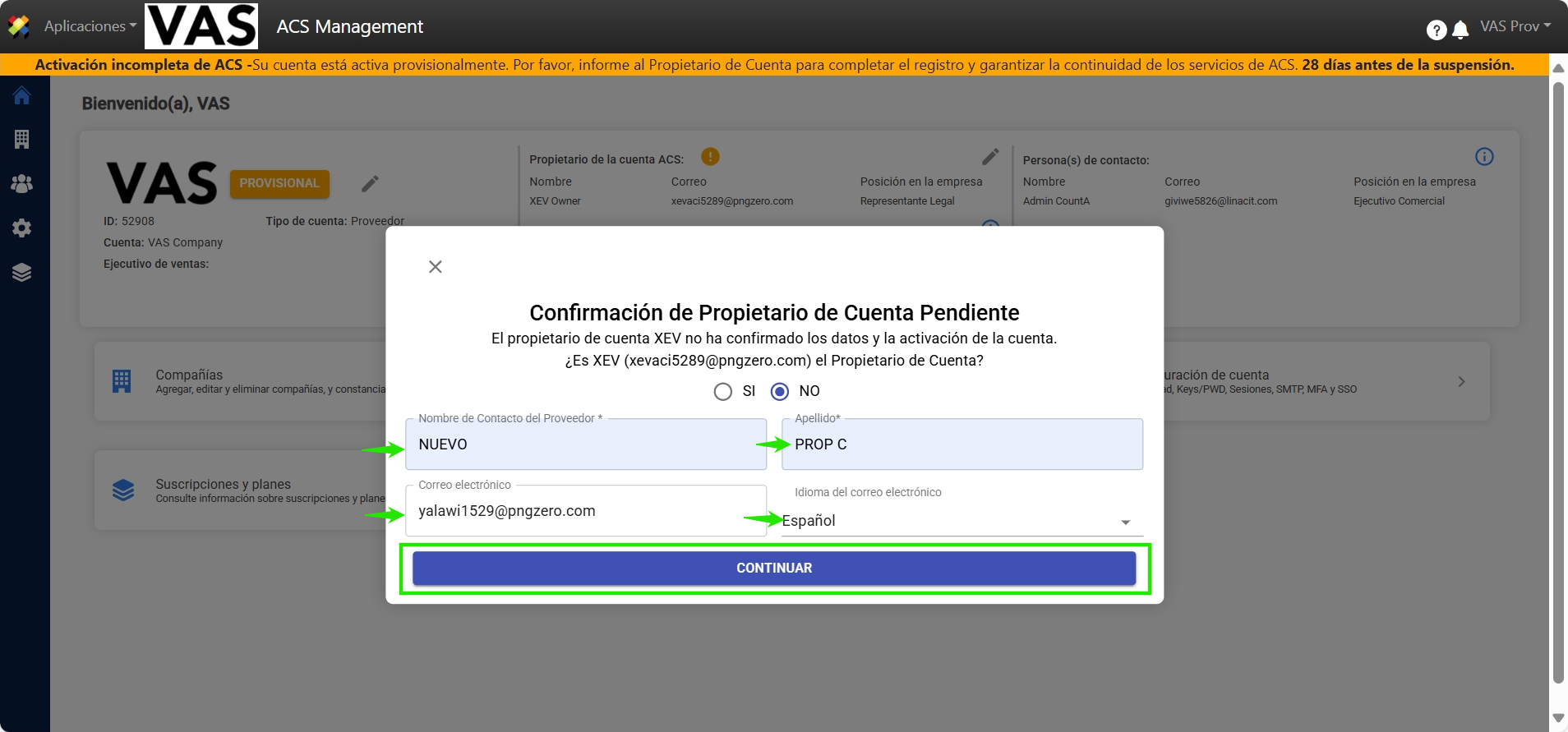Open the settings gear sidebar icon
The height and width of the screenshot is (732, 1568).
[22, 228]
